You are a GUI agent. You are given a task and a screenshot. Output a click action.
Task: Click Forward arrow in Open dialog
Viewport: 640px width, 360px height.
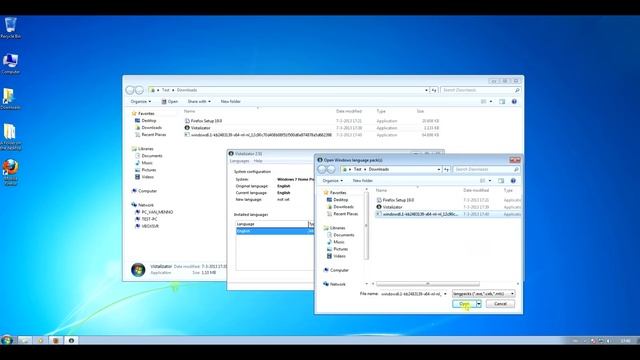[331, 169]
